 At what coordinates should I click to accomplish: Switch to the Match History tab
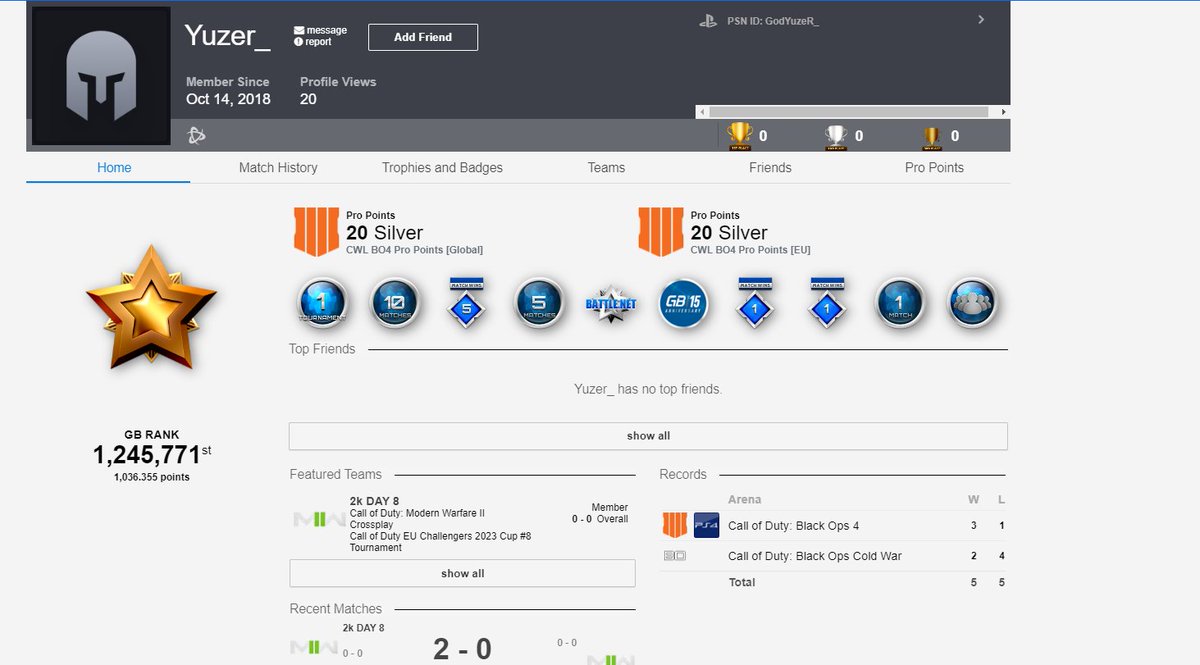278,168
